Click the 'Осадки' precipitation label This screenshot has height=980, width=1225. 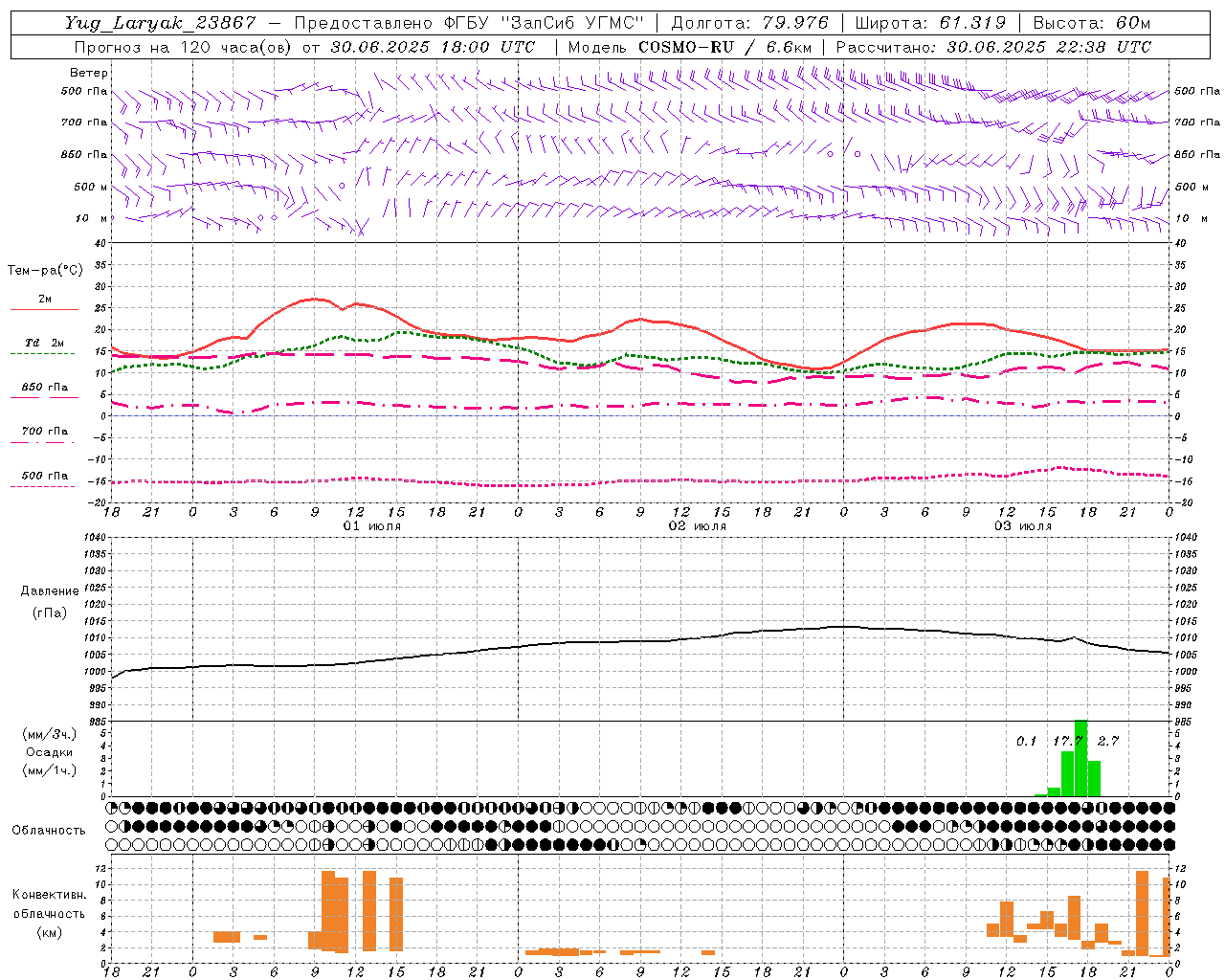point(50,752)
